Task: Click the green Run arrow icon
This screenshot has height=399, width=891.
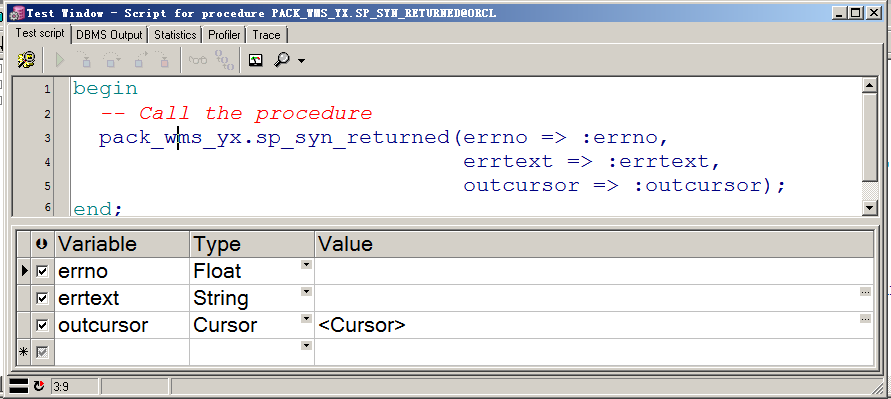Action: click(x=60, y=59)
